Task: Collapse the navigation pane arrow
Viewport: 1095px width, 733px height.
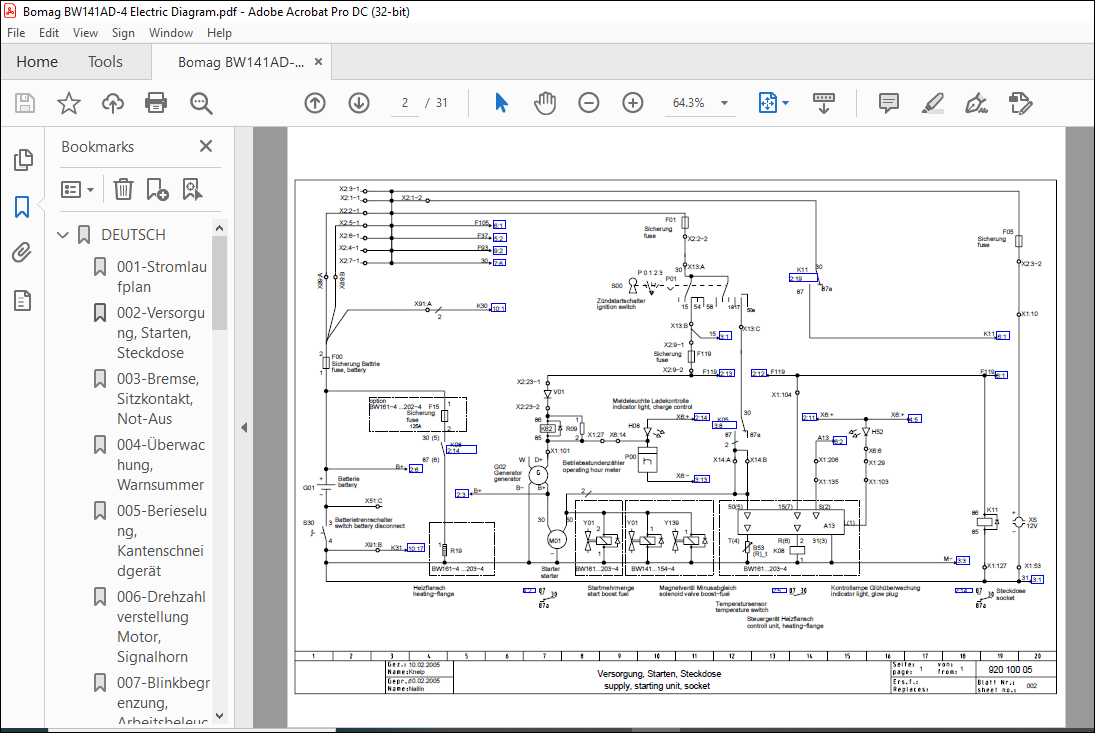Action: 244,427
